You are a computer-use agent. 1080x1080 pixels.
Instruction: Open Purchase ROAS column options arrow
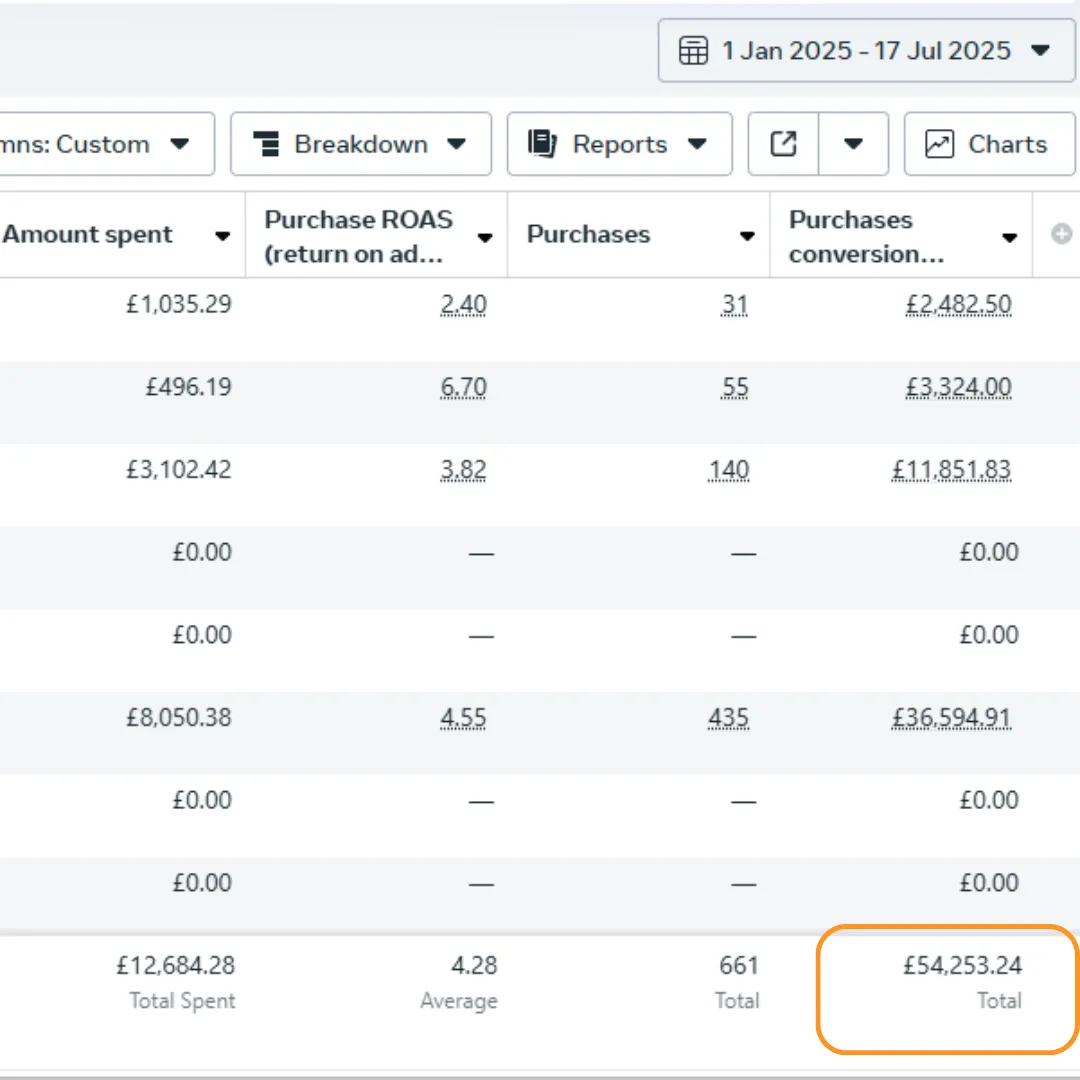[x=485, y=238]
